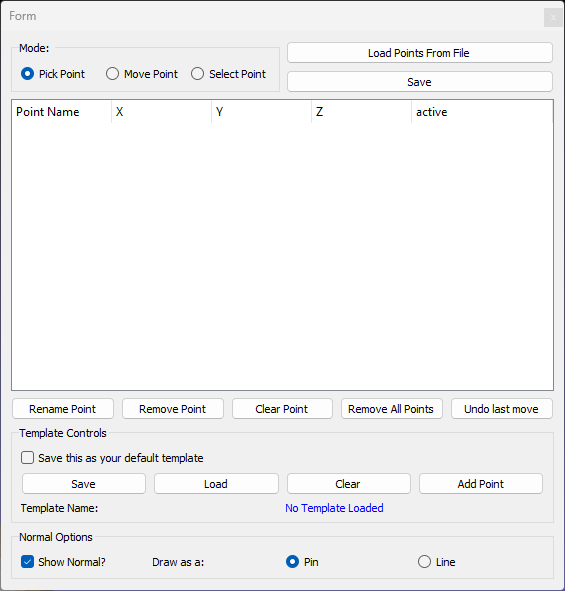Click Load Points From File
The image size is (565, 591).
coord(420,53)
